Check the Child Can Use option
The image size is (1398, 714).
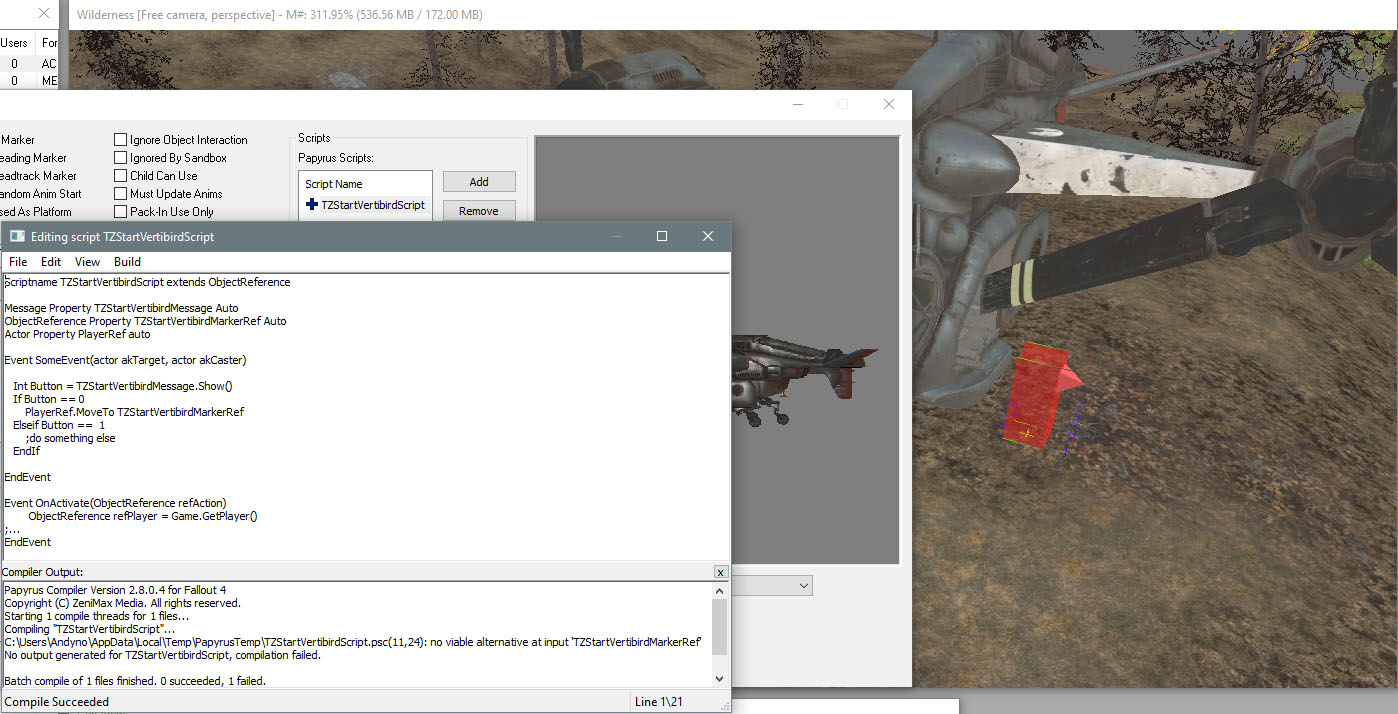tap(121, 176)
